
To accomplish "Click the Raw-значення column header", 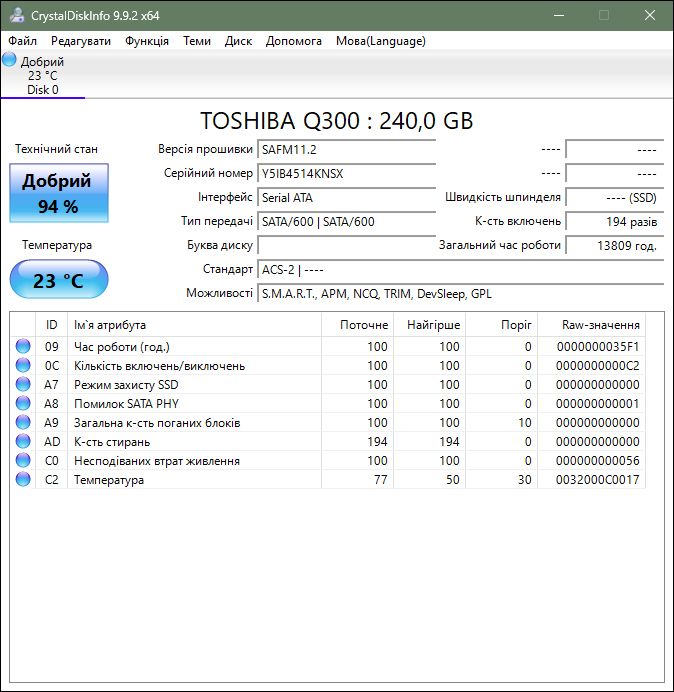I will pyautogui.click(x=591, y=325).
